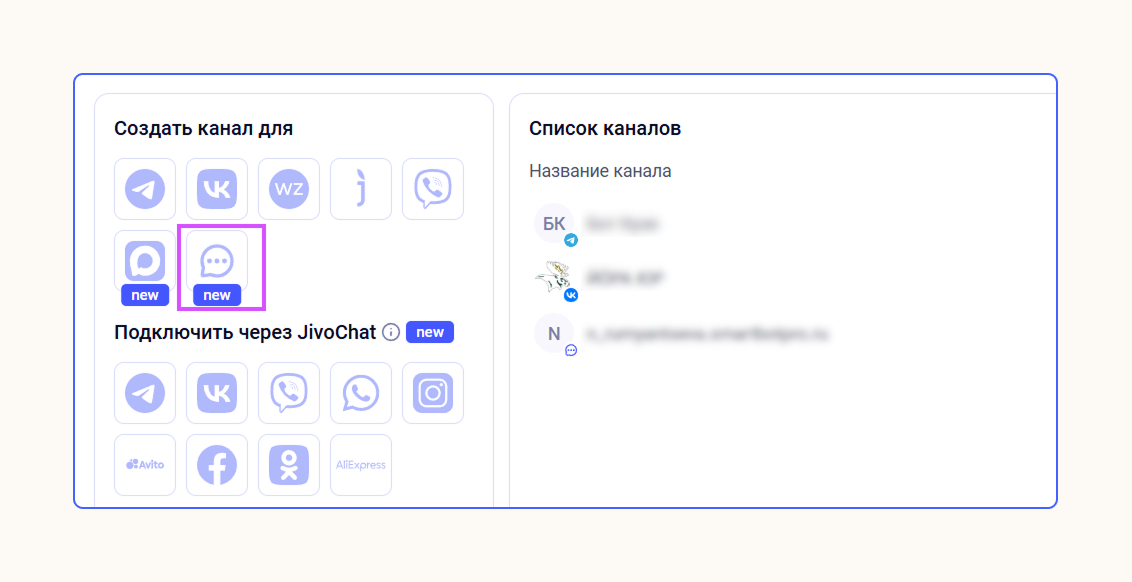1132x582 pixels.
Task: Create a Viber channel in the top row
Action: [433, 189]
